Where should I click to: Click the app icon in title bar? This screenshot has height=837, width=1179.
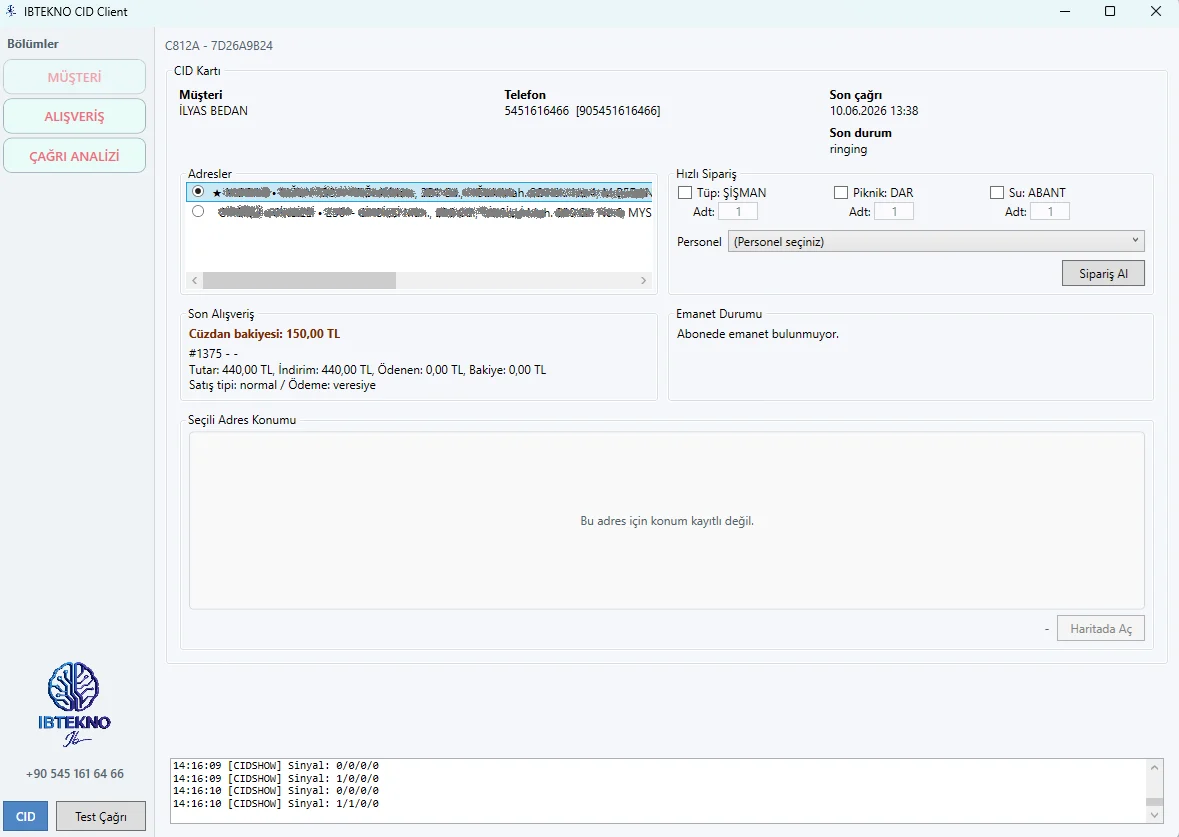(x=11, y=11)
